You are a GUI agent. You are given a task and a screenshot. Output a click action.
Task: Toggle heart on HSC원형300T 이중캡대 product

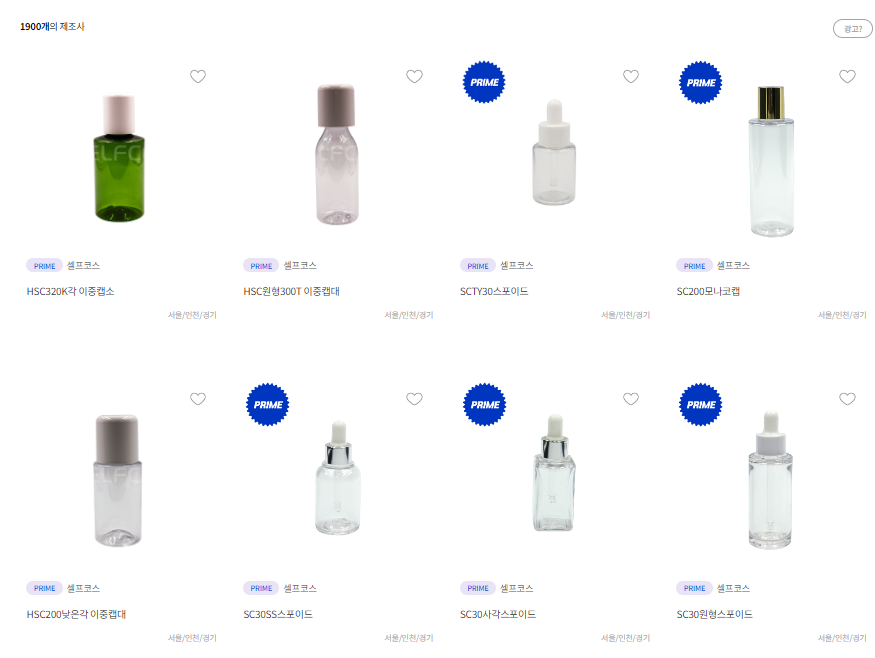(414, 76)
